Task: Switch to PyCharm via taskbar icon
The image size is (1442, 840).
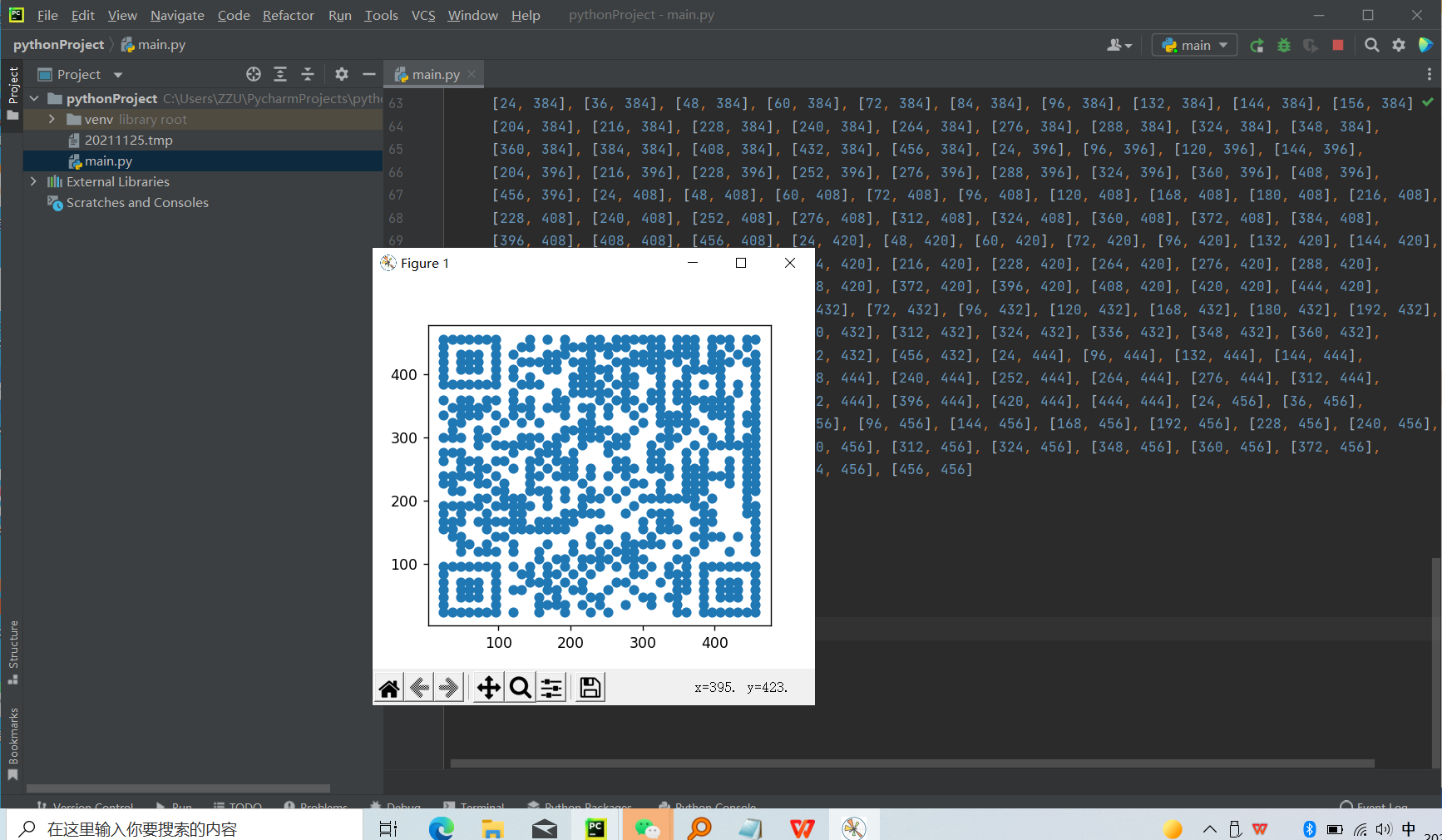Action: 596,828
